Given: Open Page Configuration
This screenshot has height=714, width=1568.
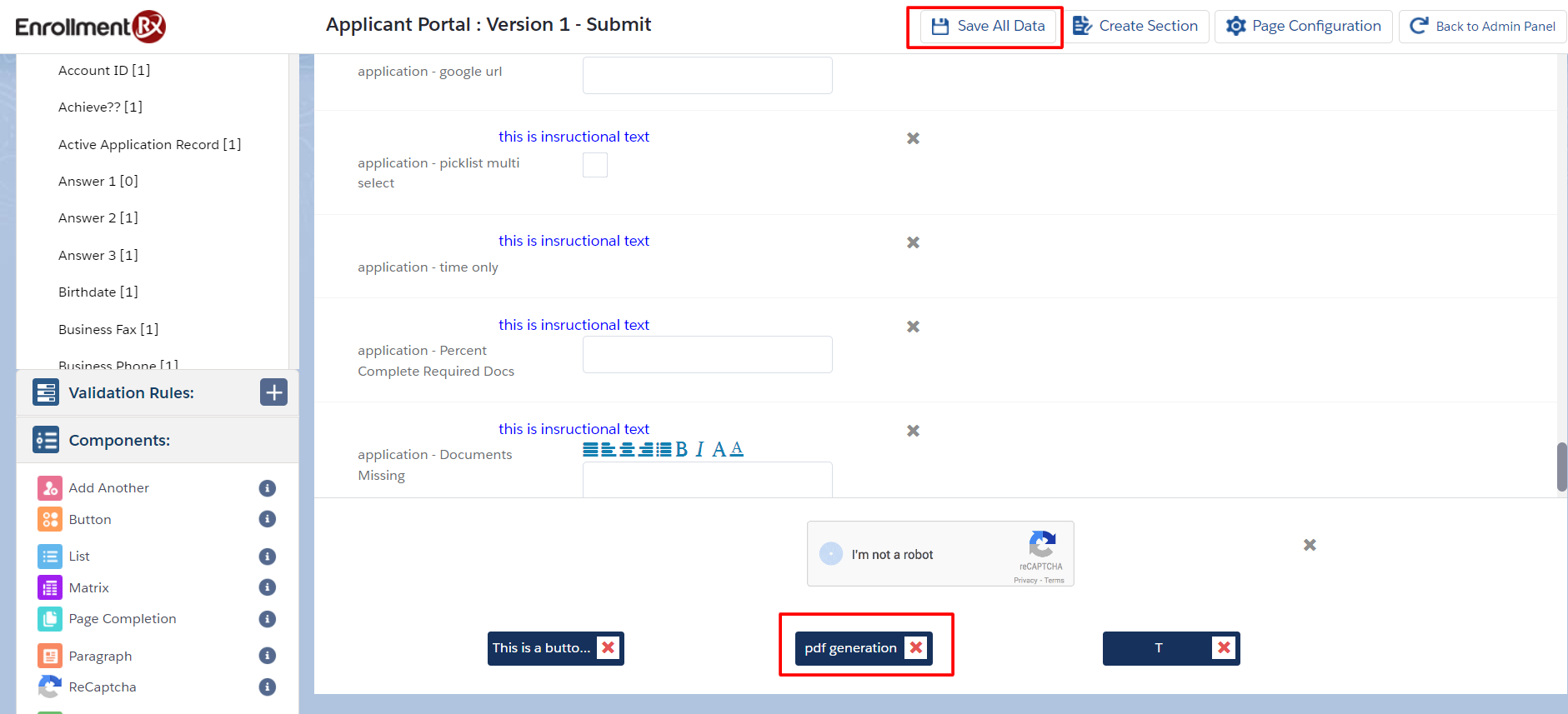Looking at the screenshot, I should (x=1304, y=27).
